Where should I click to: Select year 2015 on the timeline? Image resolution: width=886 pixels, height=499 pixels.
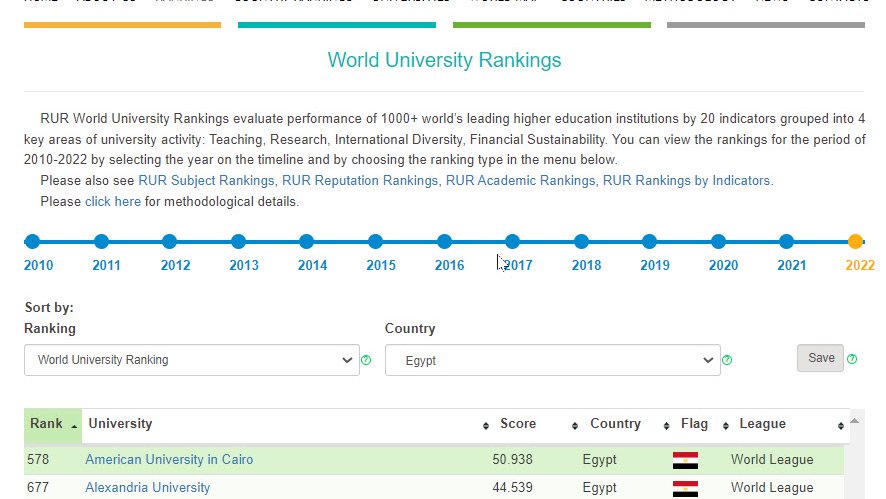click(x=375, y=242)
